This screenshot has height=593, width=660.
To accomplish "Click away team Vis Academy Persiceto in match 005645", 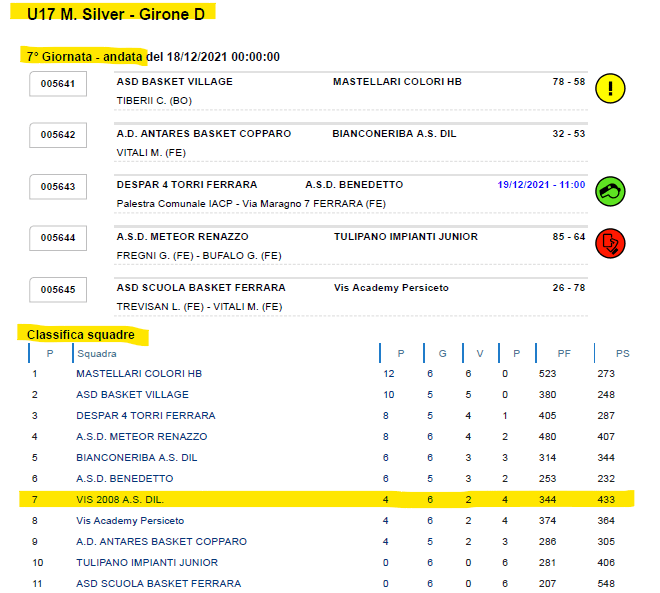I will pyautogui.click(x=391, y=288).
